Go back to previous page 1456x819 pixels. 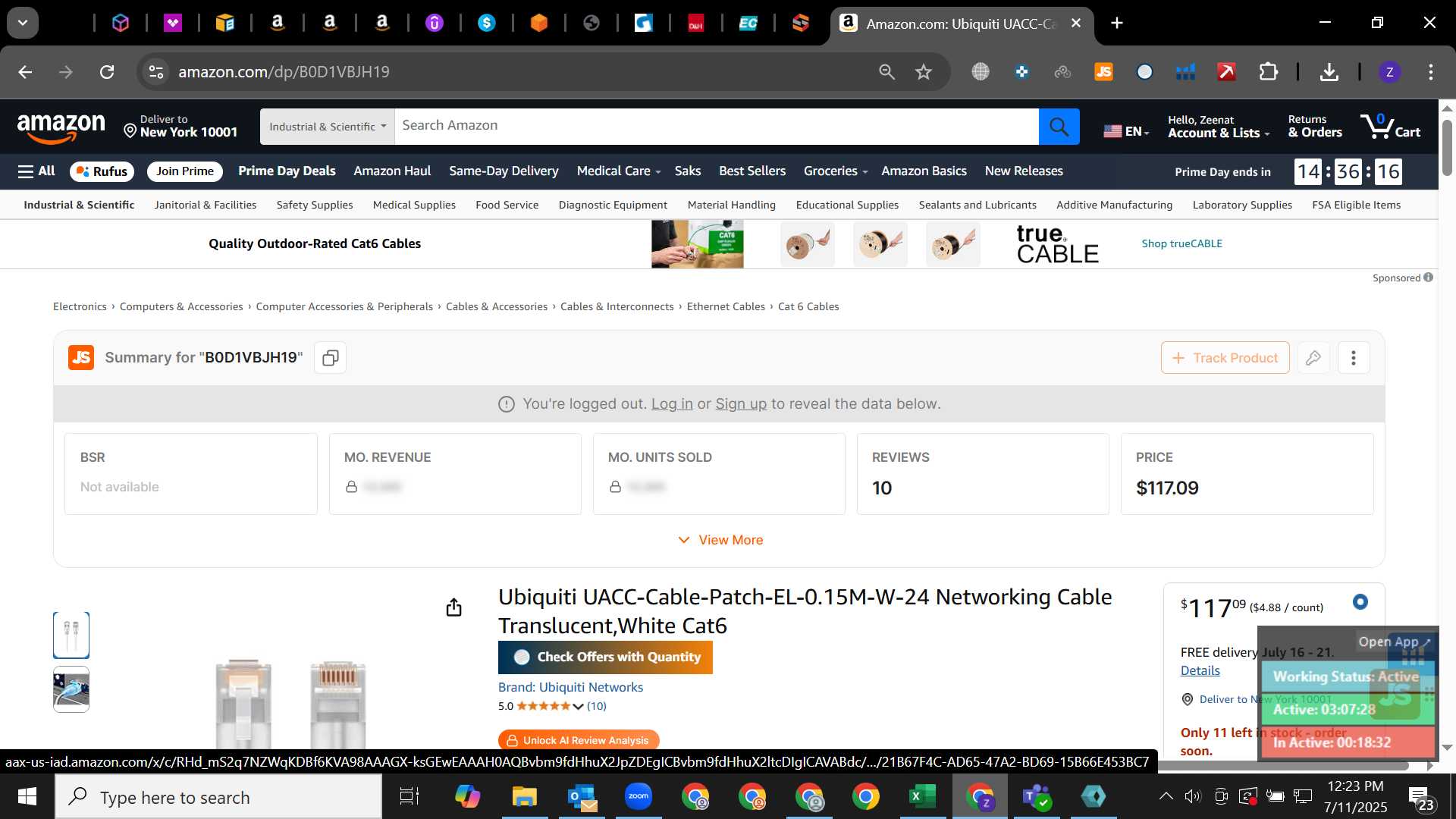[x=25, y=72]
